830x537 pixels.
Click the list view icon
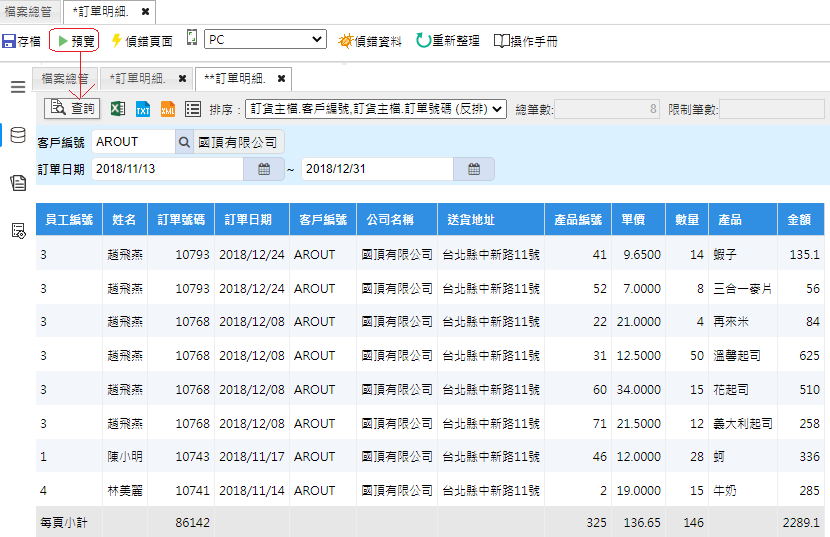193,109
